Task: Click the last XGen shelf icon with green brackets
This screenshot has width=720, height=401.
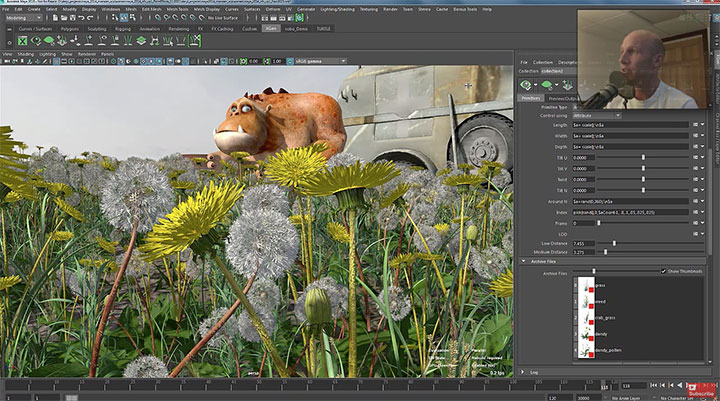Action: pyautogui.click(x=195, y=41)
